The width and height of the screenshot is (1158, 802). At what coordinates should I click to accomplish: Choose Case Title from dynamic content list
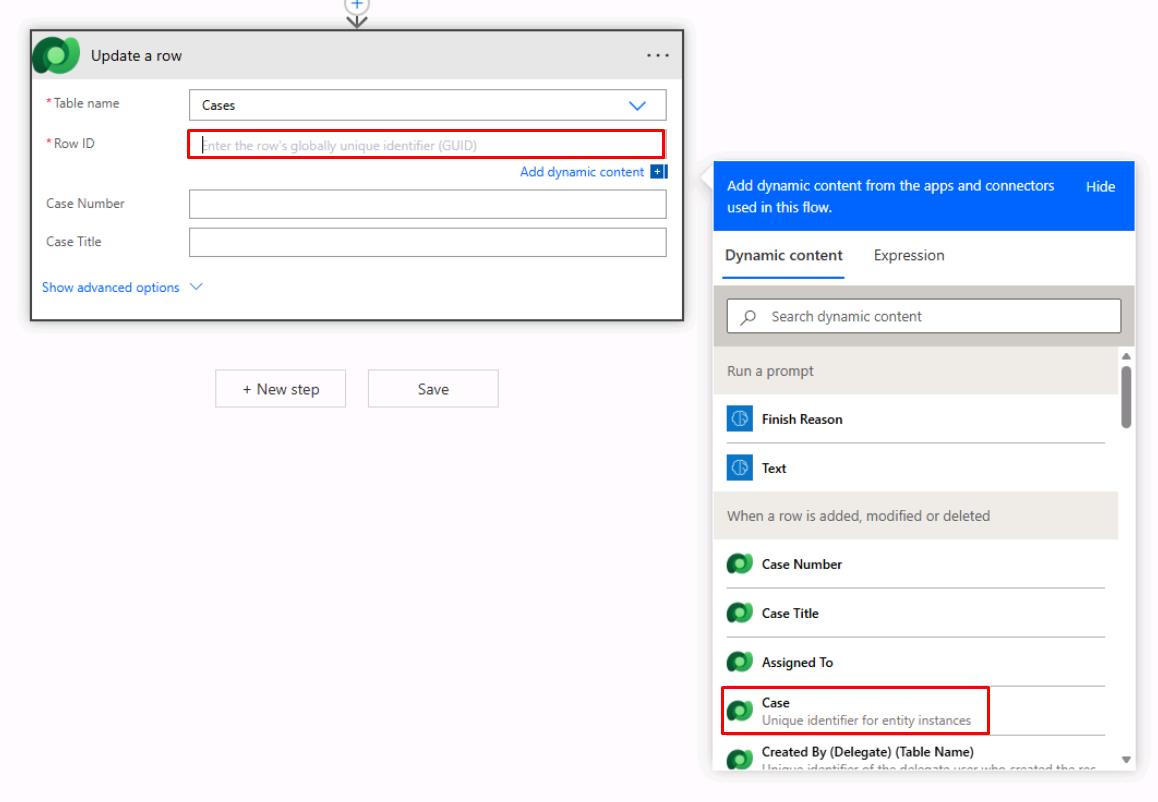[x=916, y=613]
